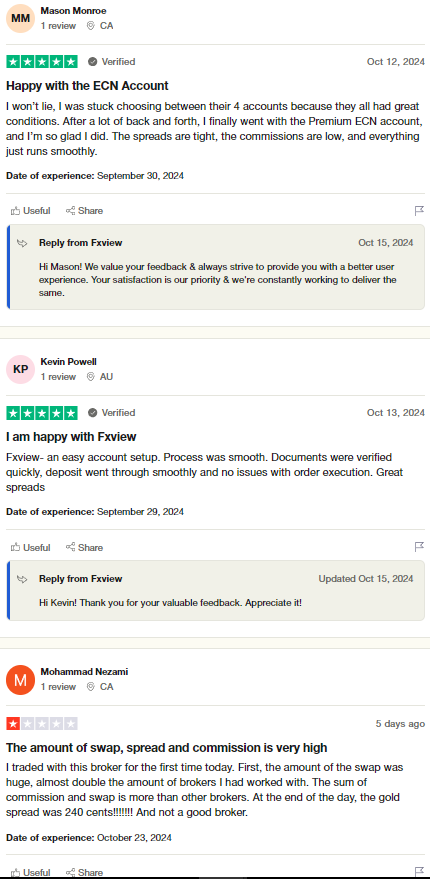Mark Kevin Powell's review as Useful
430x879 pixels.
click(x=31, y=547)
